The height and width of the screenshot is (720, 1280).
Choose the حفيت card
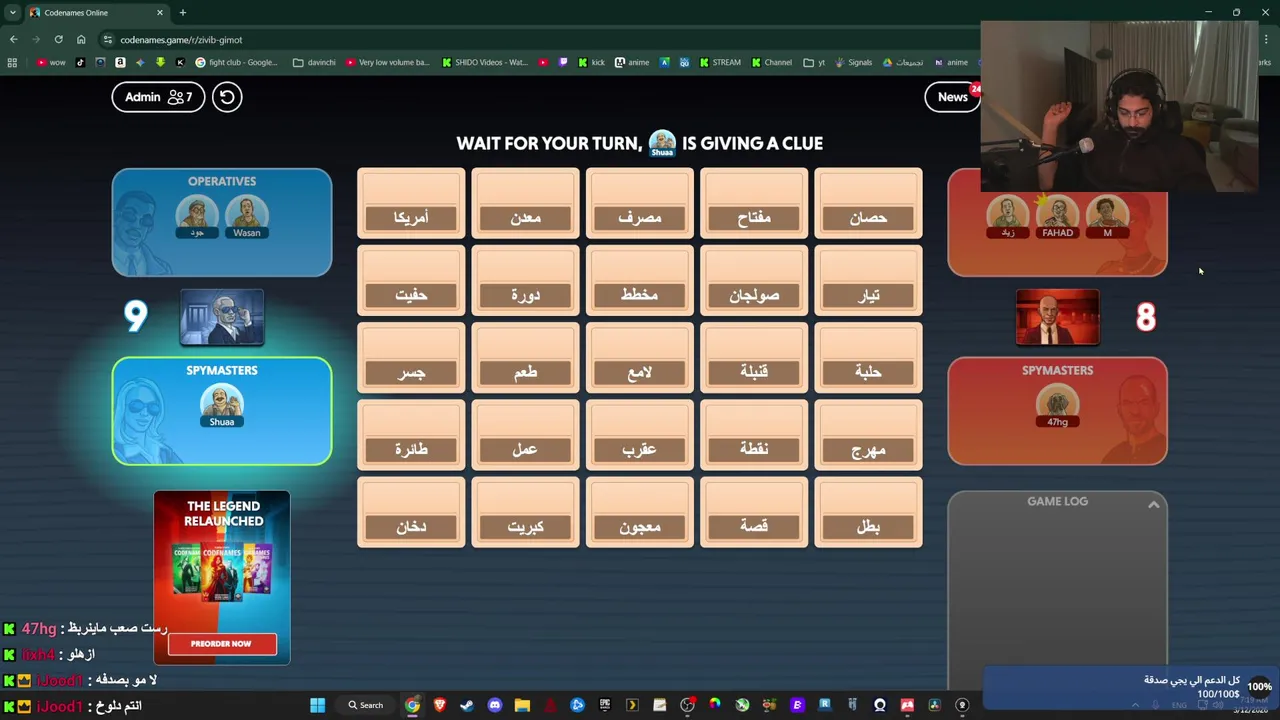411,281
